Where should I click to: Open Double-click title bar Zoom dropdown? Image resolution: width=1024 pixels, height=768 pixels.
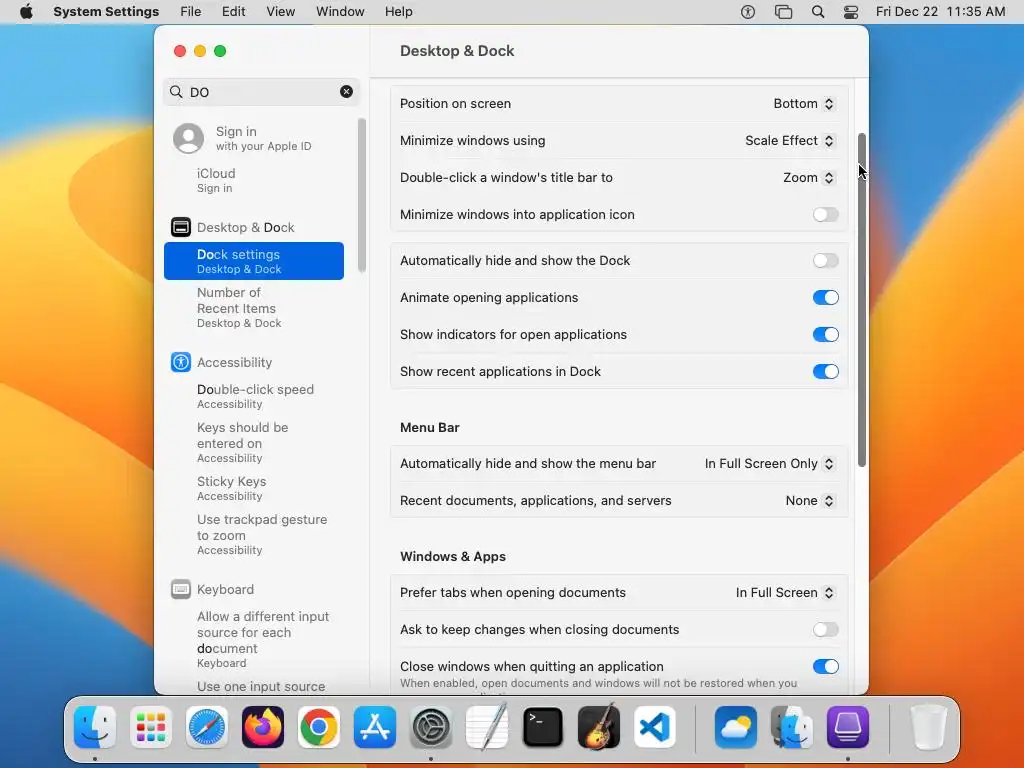(x=808, y=178)
